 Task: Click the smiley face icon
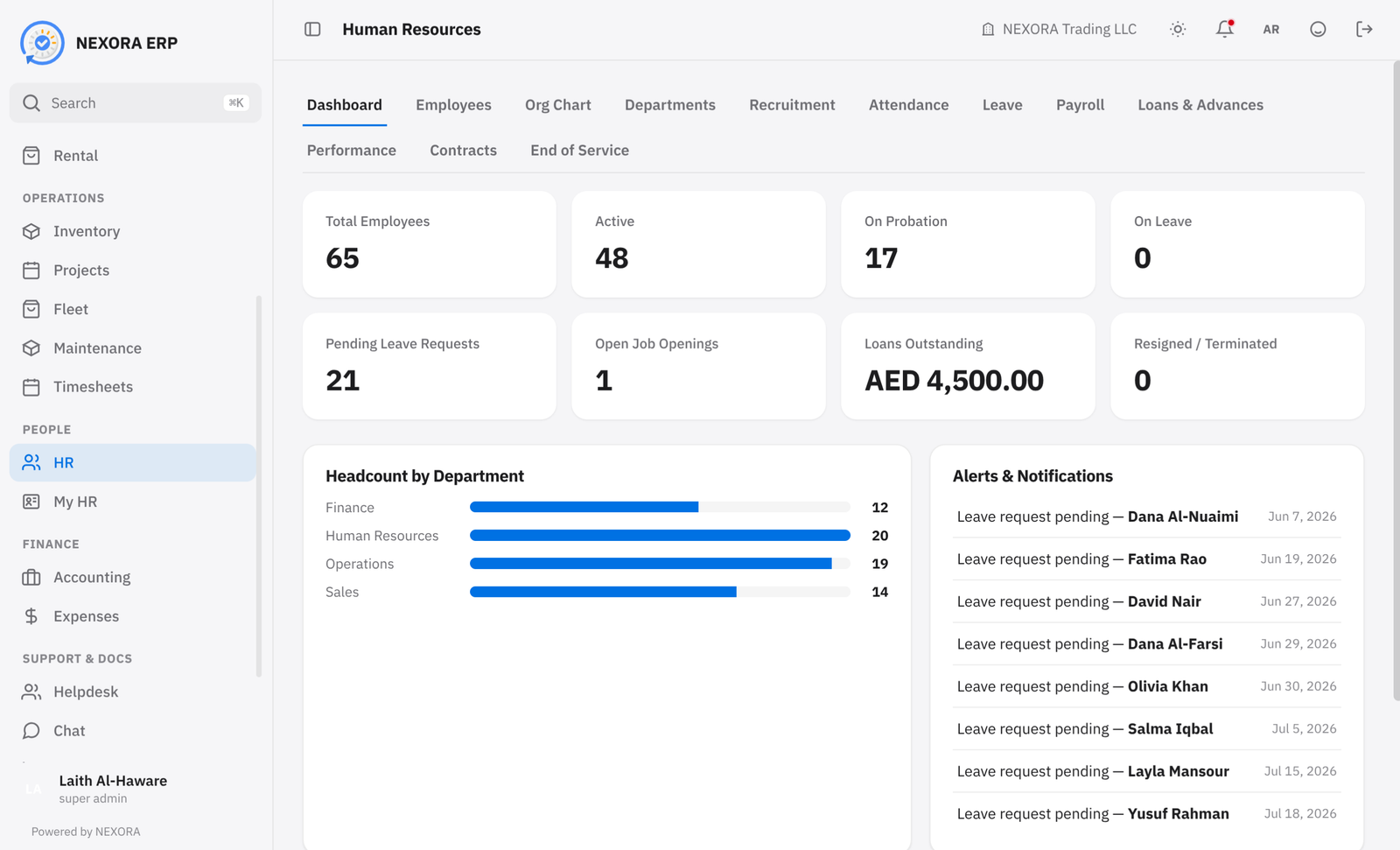1318,29
